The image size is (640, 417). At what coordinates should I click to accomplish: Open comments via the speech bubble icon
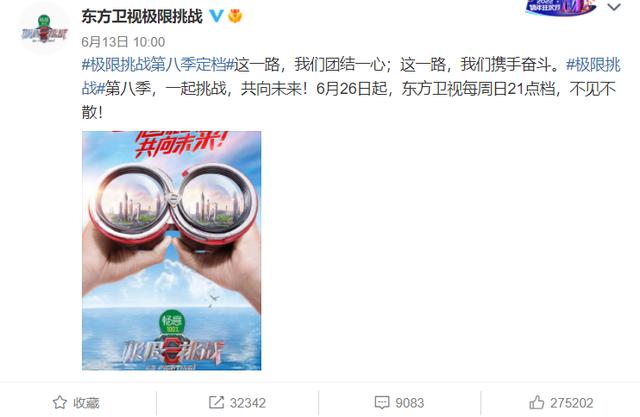coord(382,402)
